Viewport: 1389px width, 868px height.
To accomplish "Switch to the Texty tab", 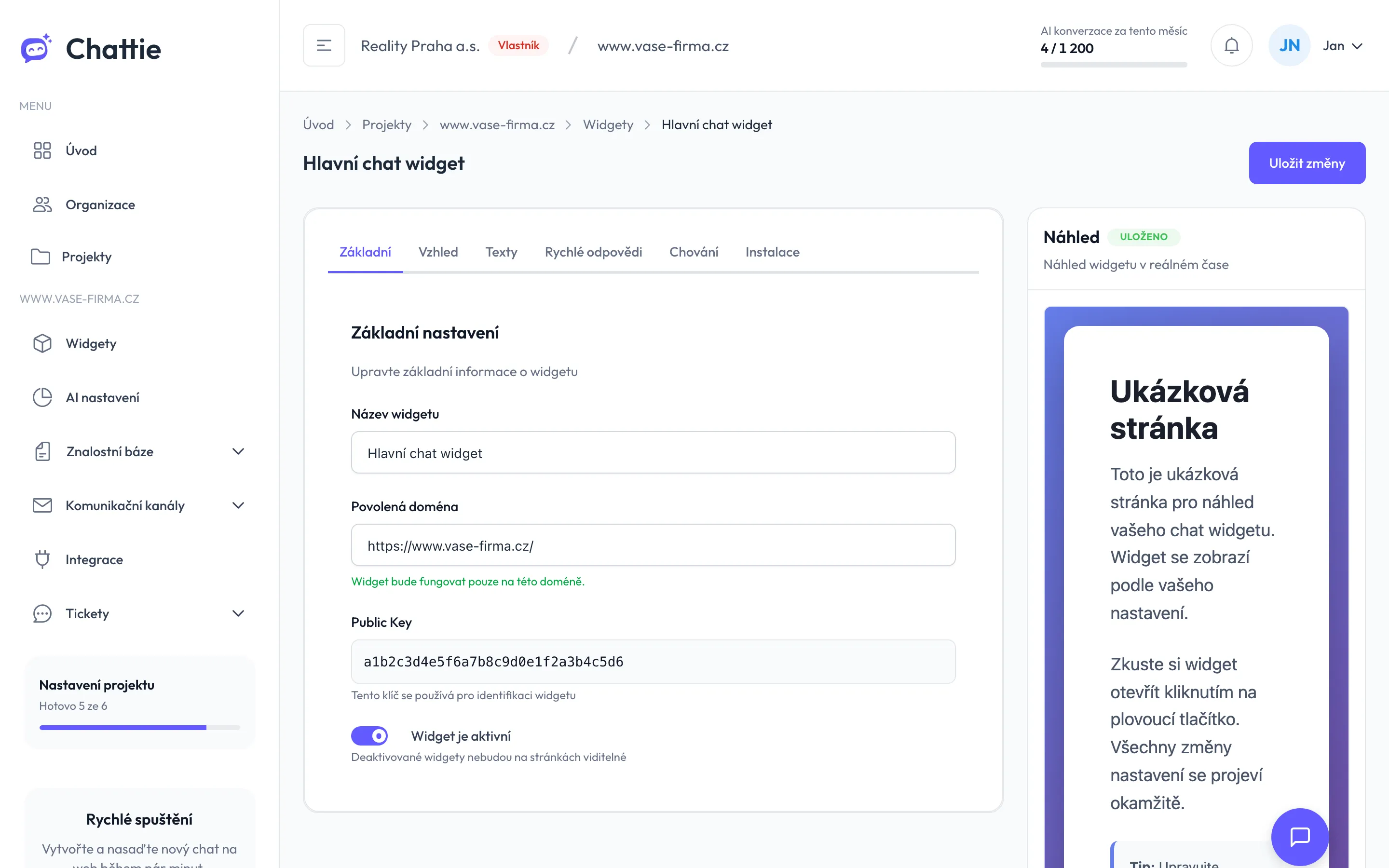I will click(501, 252).
